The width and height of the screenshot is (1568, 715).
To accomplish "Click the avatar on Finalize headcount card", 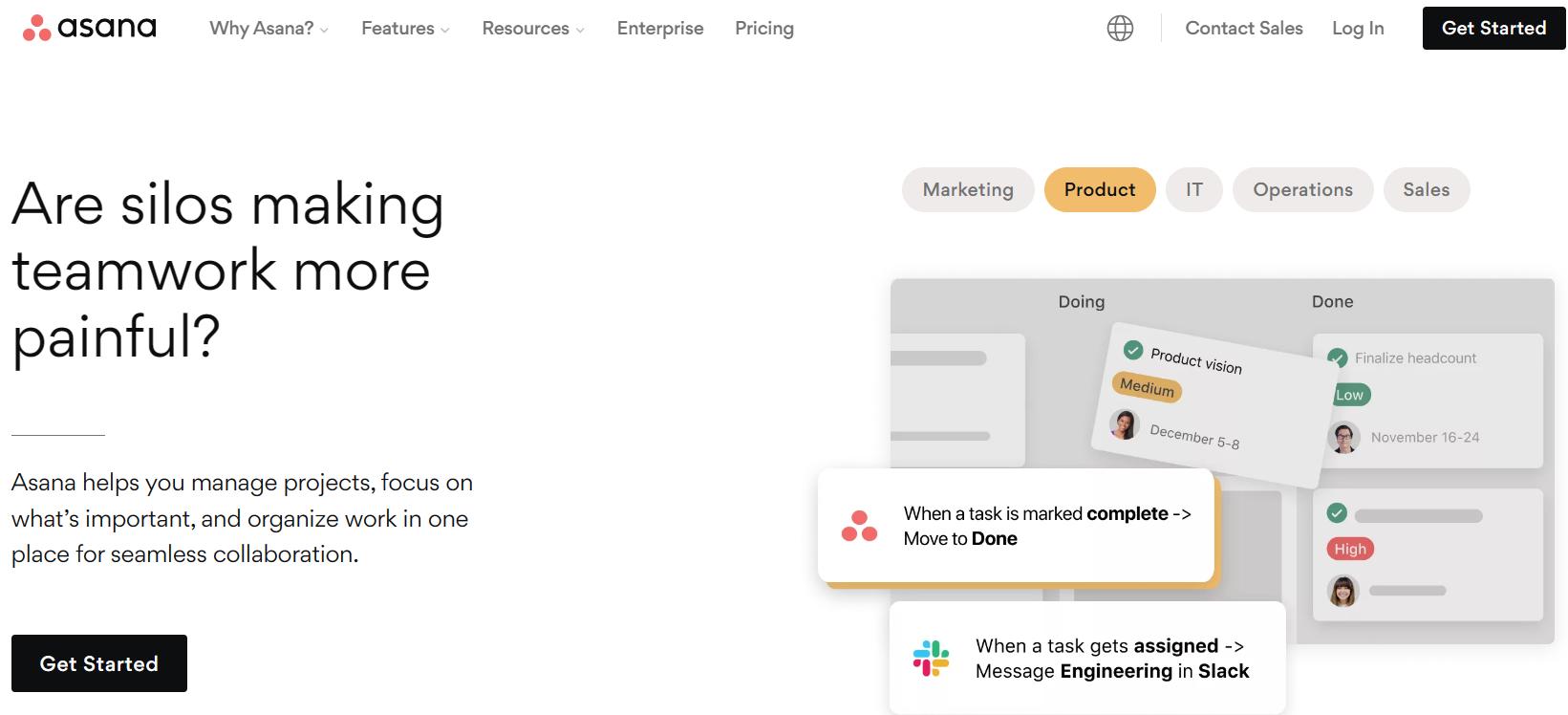I will coord(1344,437).
